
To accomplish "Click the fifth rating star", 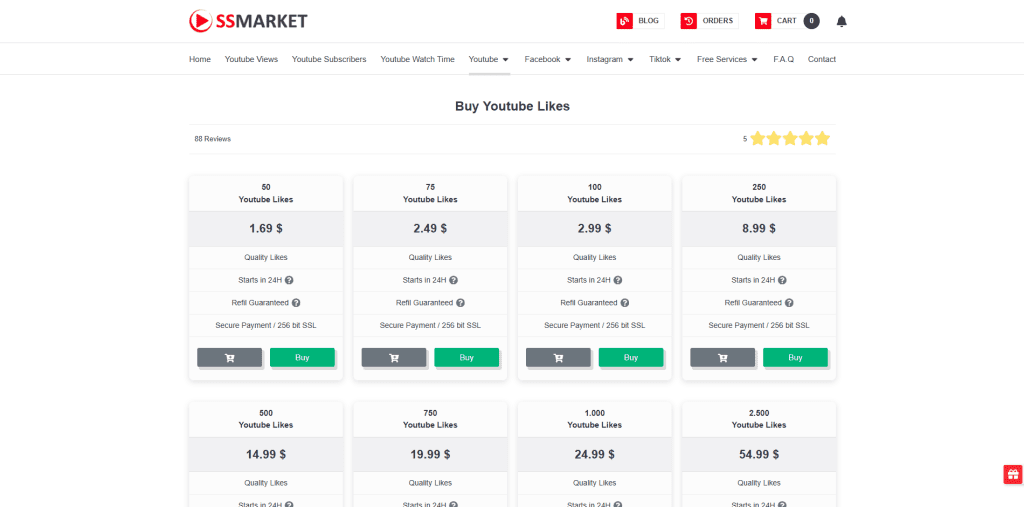I will pyautogui.click(x=822, y=139).
